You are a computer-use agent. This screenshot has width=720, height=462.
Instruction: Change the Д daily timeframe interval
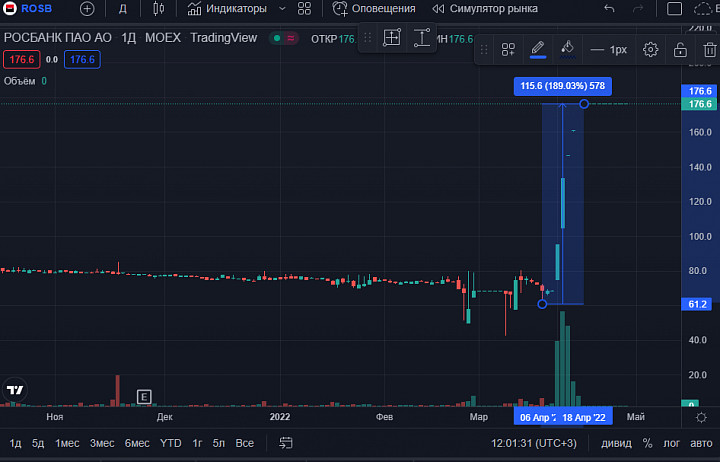click(123, 8)
